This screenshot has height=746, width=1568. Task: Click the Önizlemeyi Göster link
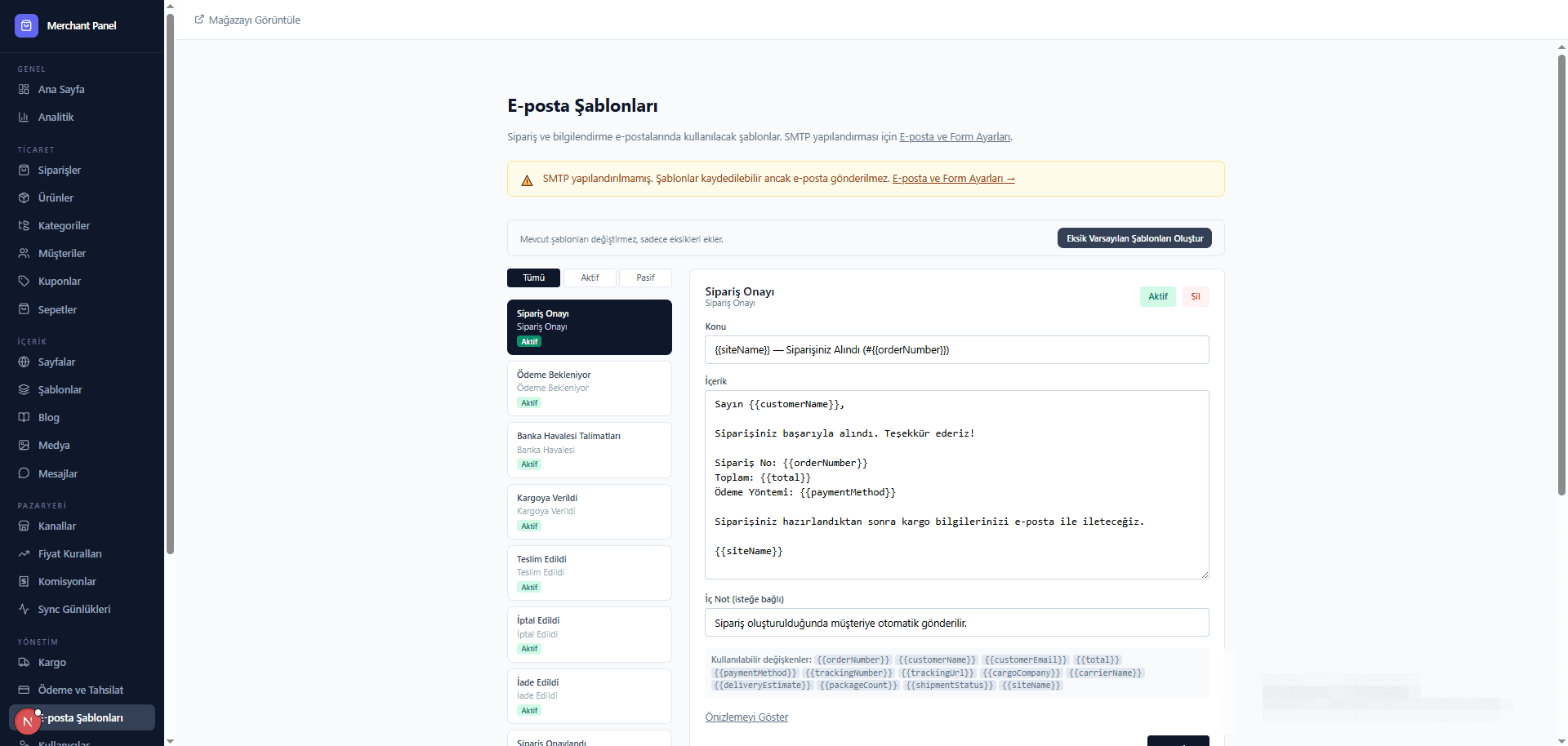pyautogui.click(x=746, y=717)
